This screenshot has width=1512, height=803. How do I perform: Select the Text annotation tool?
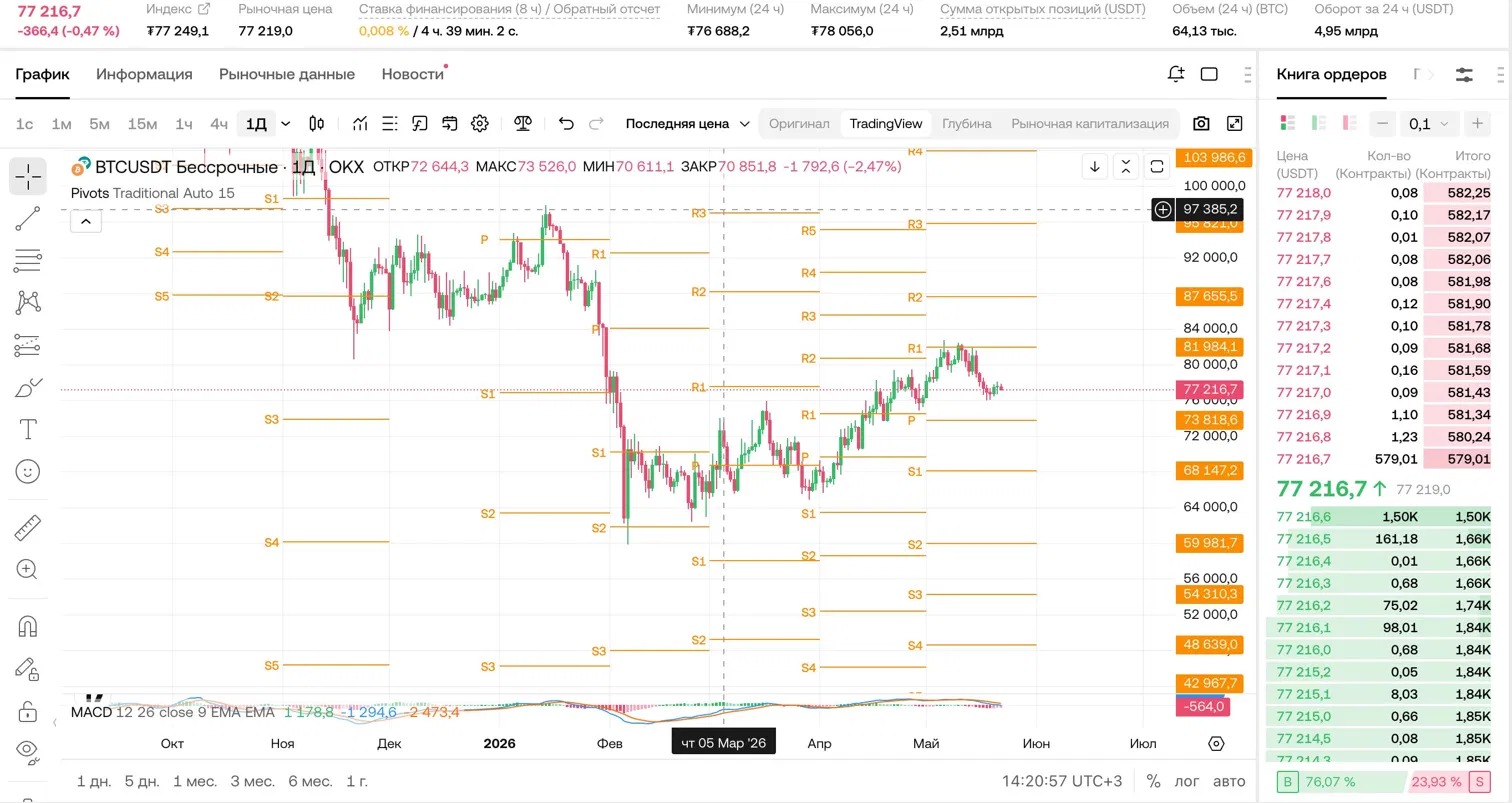pos(28,430)
